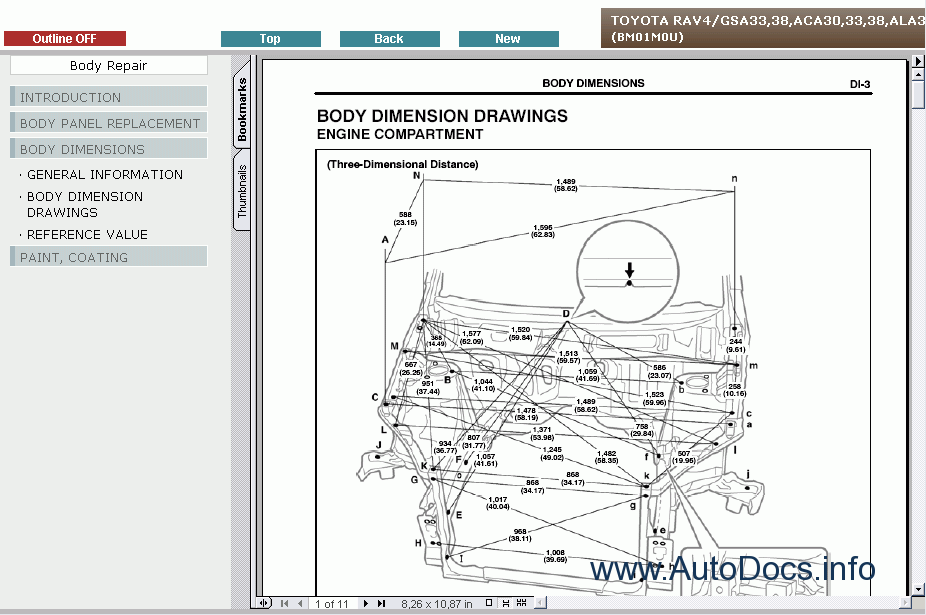Open the document pane menu arrow at top right
The width and height of the screenshot is (926, 615).
[x=918, y=61]
